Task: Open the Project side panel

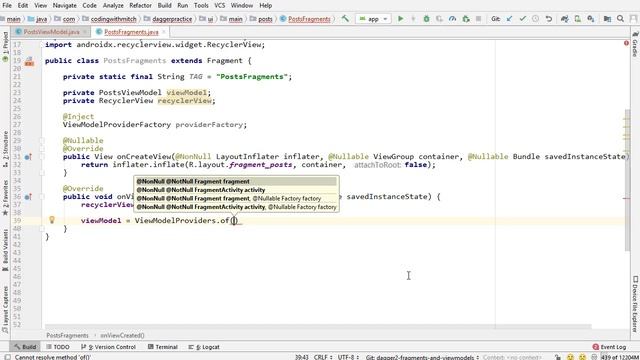Action: (5, 46)
